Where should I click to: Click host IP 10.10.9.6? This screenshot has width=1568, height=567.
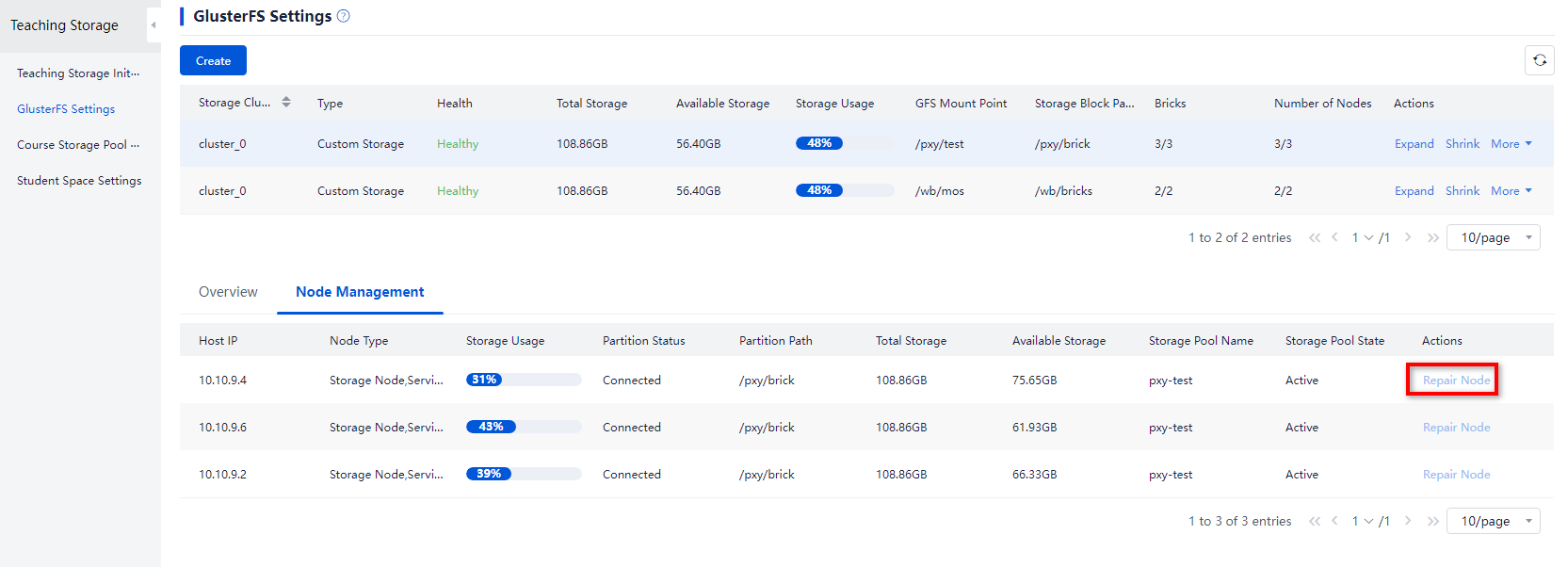222,428
